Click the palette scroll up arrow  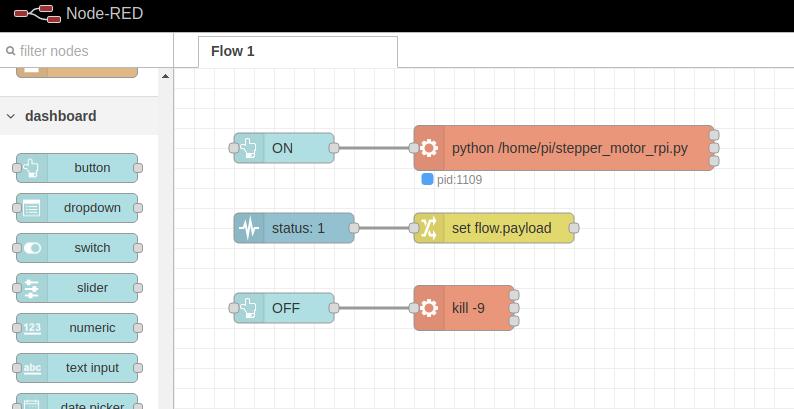[x=166, y=76]
